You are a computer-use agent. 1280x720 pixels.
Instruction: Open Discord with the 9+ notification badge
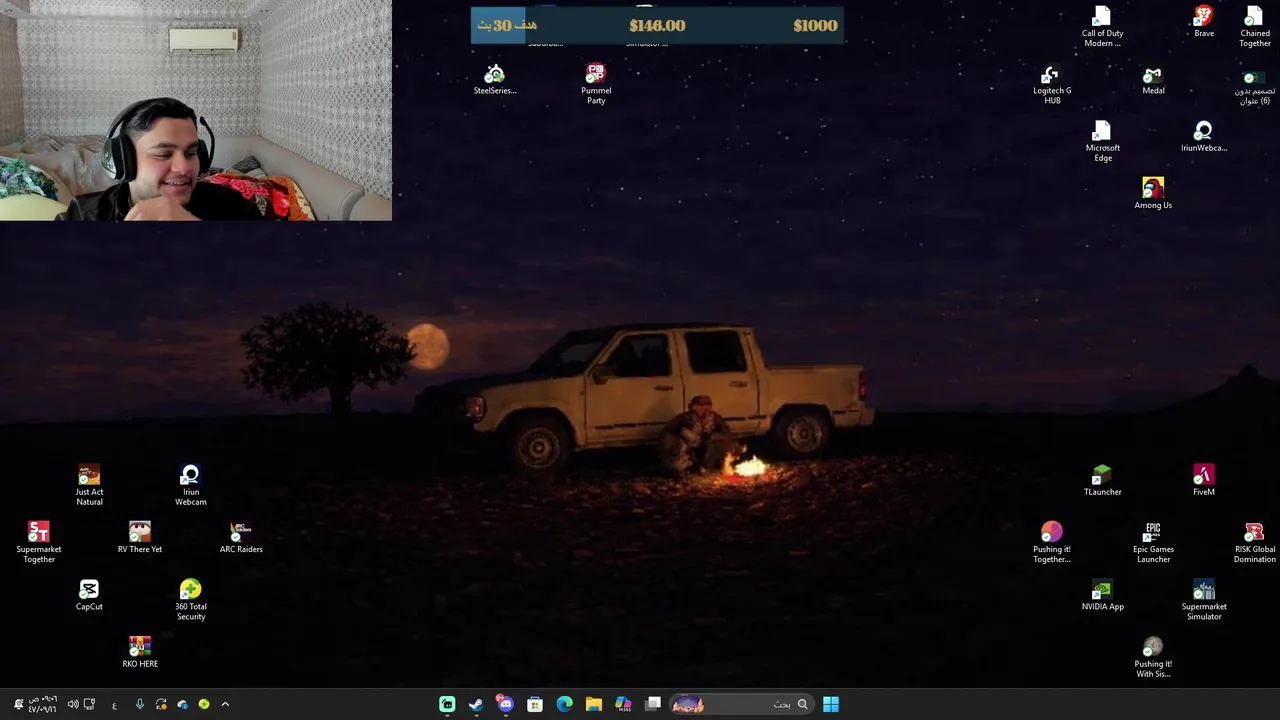click(x=505, y=704)
